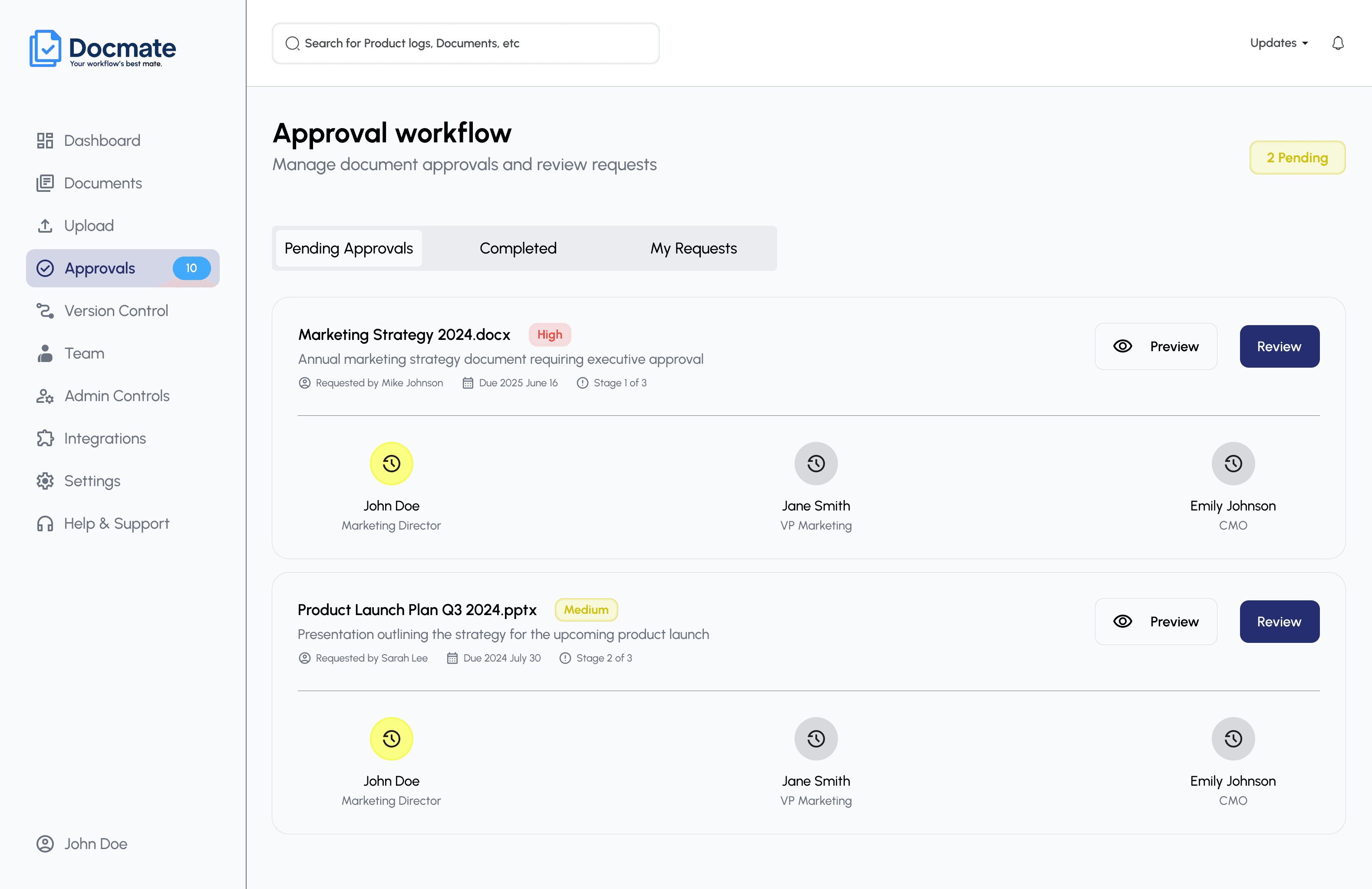Image resolution: width=1372 pixels, height=889 pixels.
Task: Switch to the Completed tab
Action: click(x=518, y=248)
